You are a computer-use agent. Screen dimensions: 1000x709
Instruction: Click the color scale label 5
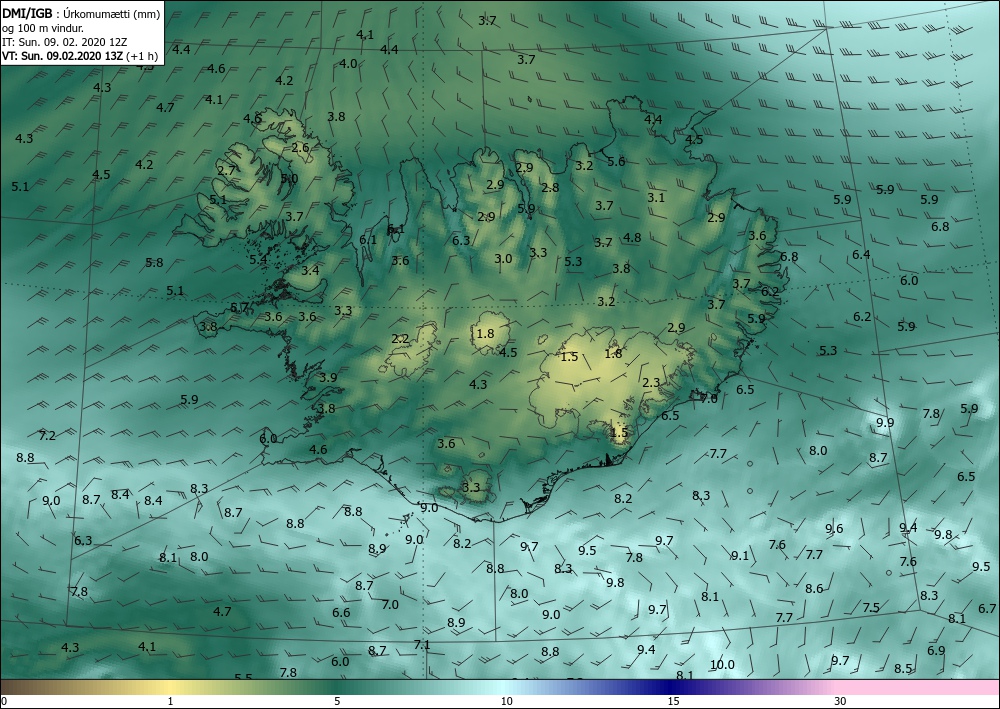[337, 702]
